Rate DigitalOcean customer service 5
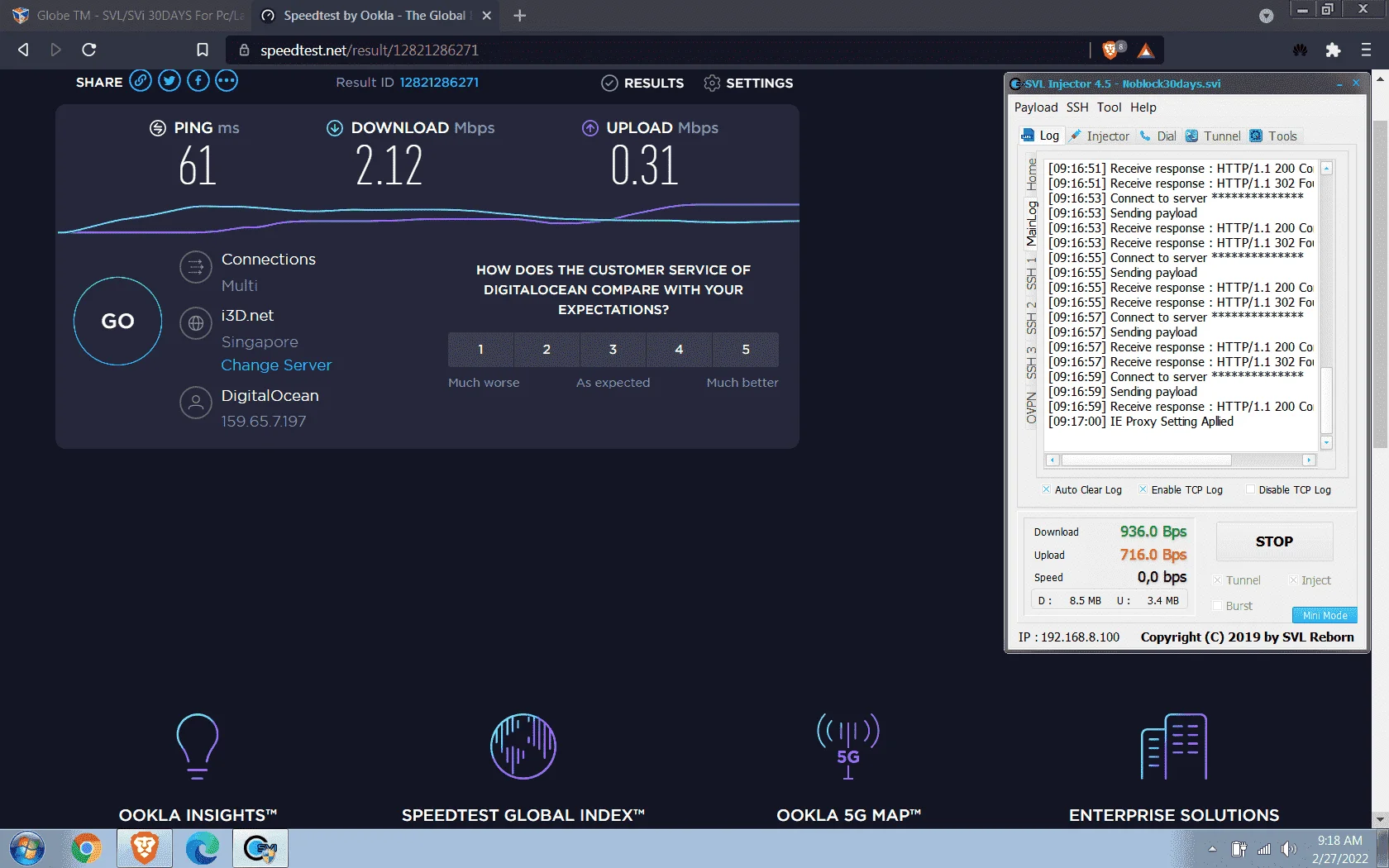The image size is (1389, 868). point(745,350)
